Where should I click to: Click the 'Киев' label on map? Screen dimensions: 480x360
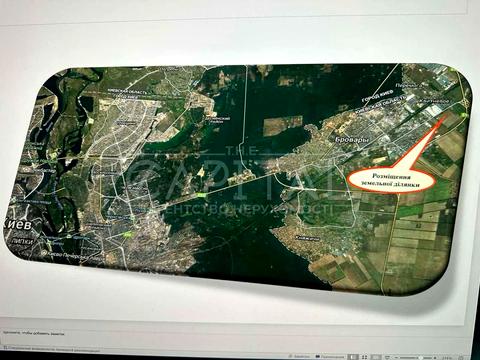coord(17,225)
